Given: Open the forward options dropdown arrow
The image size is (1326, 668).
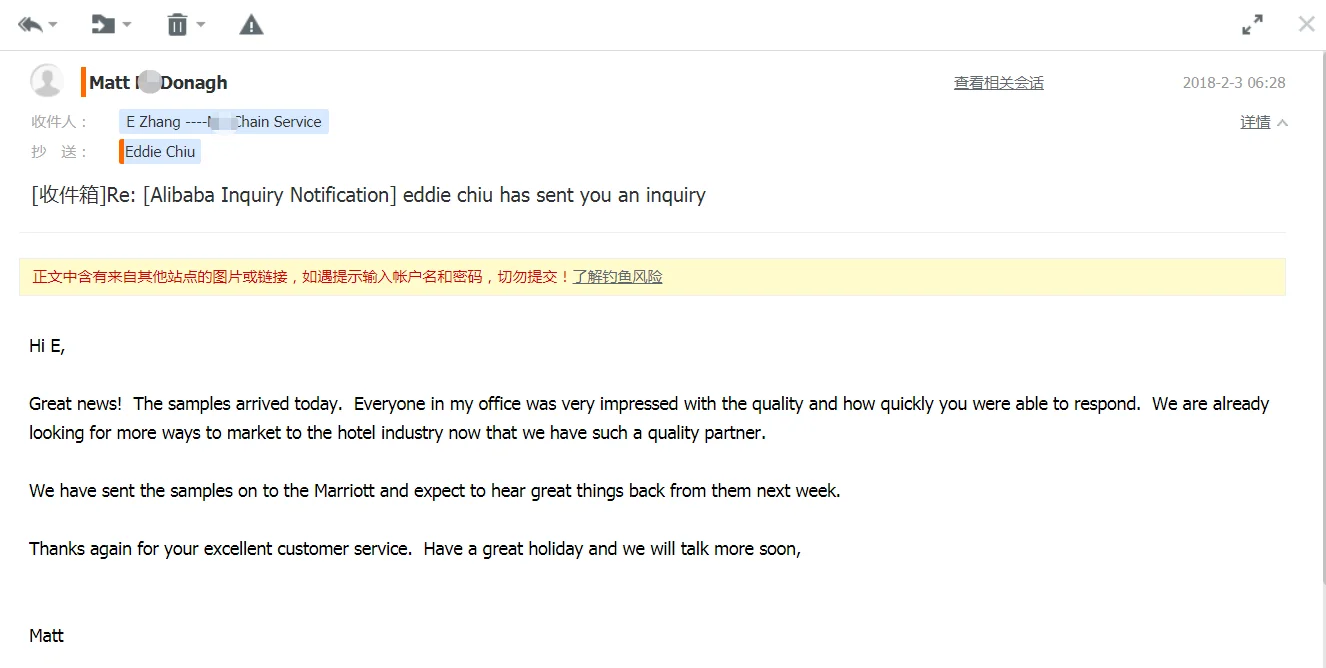Looking at the screenshot, I should coord(126,25).
